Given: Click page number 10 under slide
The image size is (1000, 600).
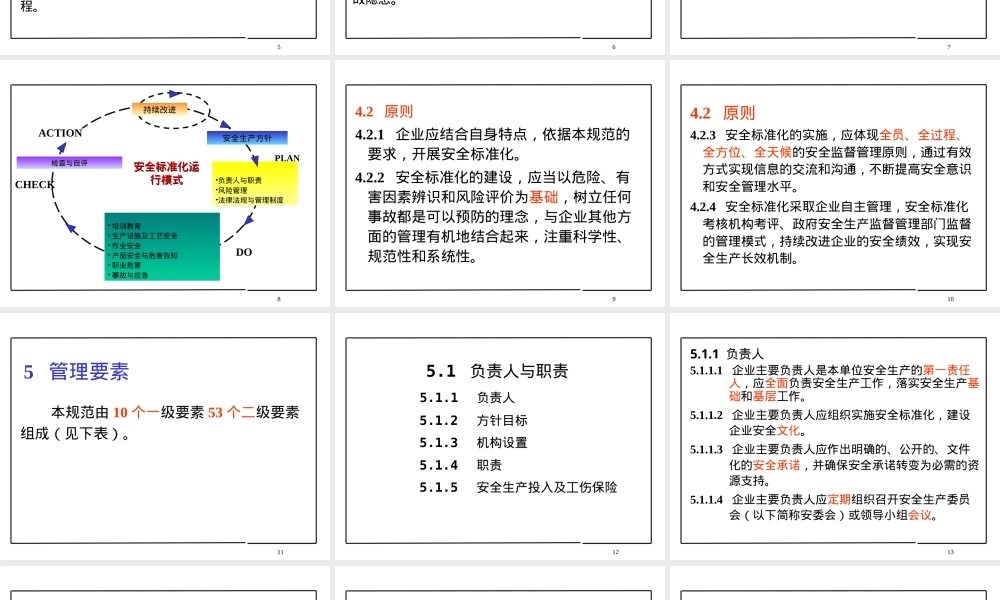Looking at the screenshot, I should point(950,299).
